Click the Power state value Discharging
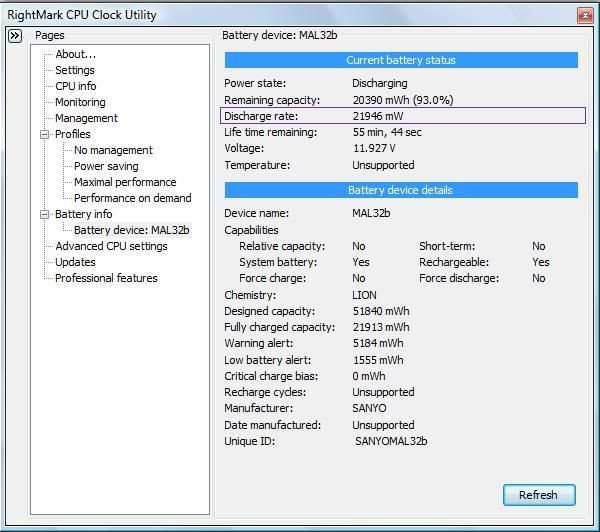The image size is (600, 532). (380, 83)
